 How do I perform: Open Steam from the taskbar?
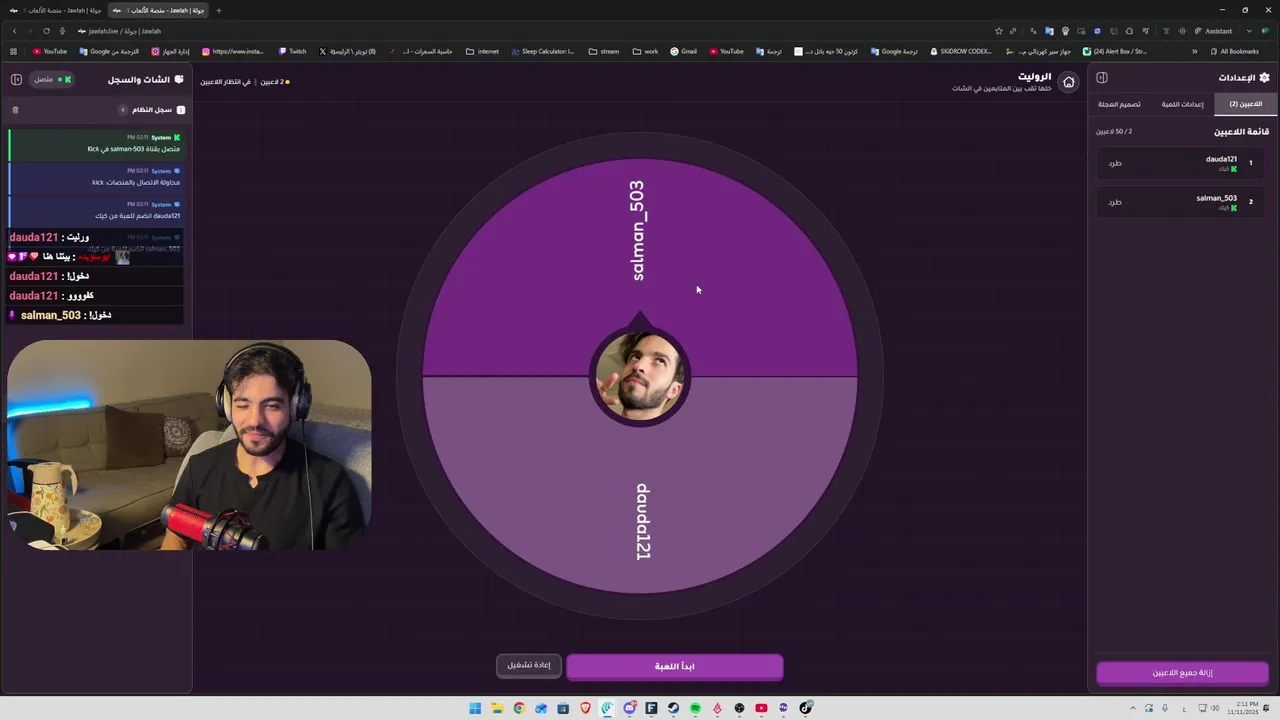673,708
